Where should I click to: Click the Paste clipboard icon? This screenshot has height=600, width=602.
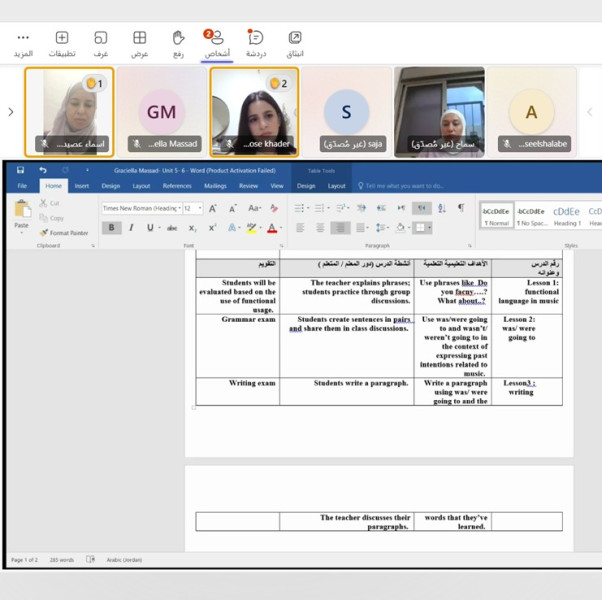pyautogui.click(x=22, y=210)
